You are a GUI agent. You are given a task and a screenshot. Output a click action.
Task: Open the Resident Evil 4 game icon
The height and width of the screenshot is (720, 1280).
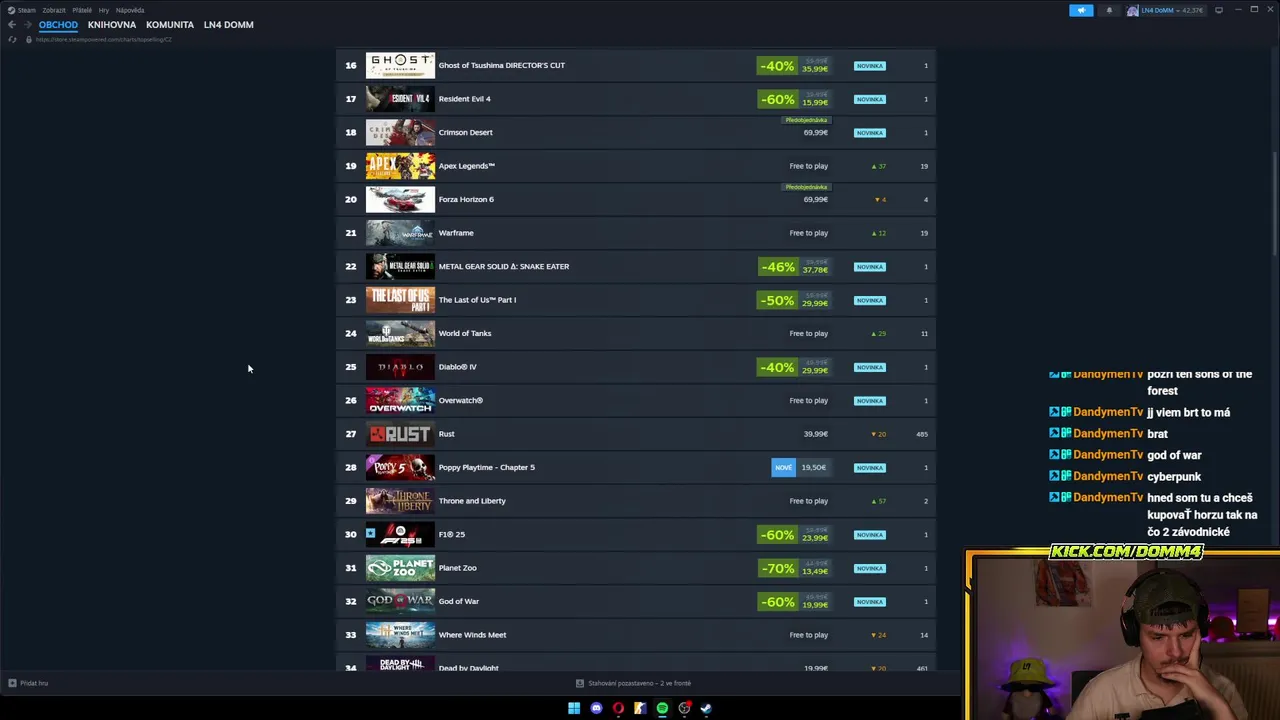point(400,99)
